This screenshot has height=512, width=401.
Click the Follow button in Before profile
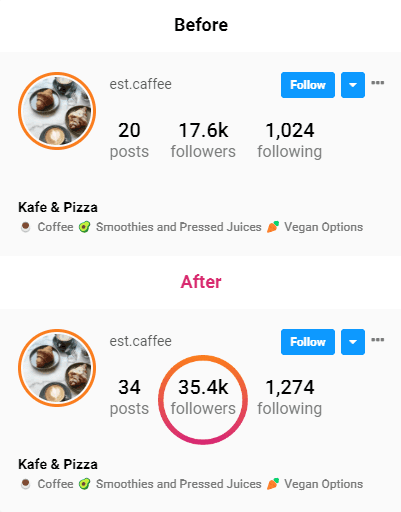point(308,85)
